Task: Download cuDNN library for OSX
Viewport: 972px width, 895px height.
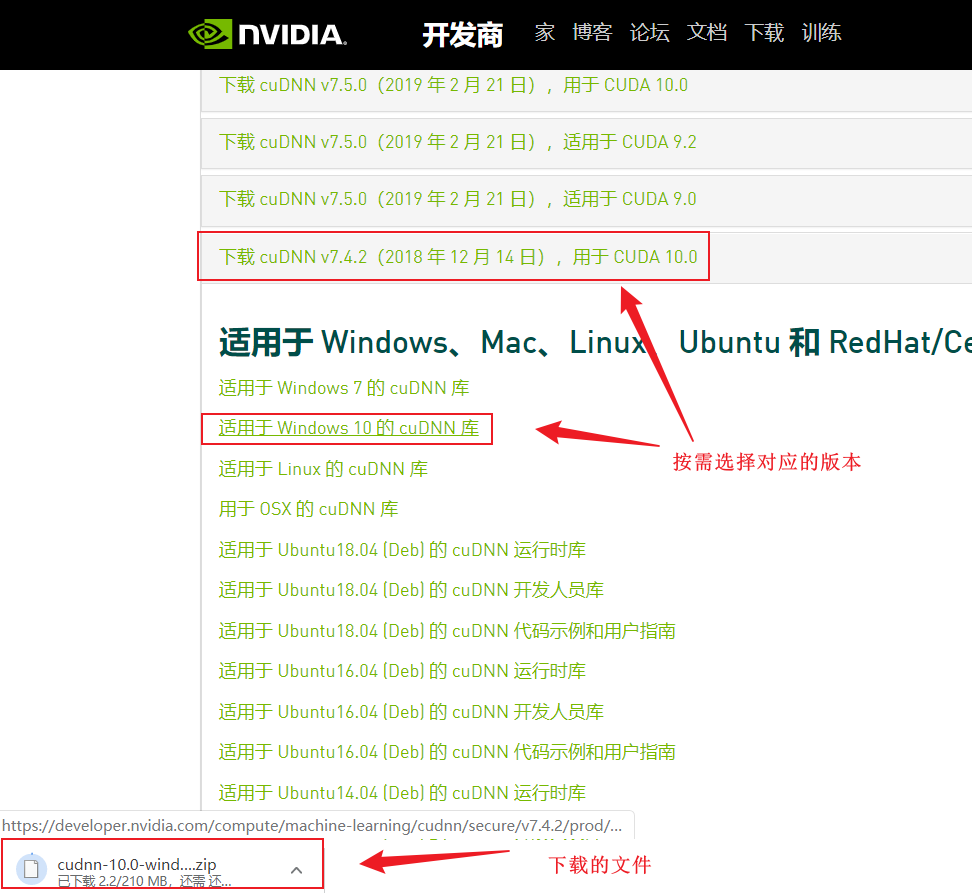Action: point(308,509)
